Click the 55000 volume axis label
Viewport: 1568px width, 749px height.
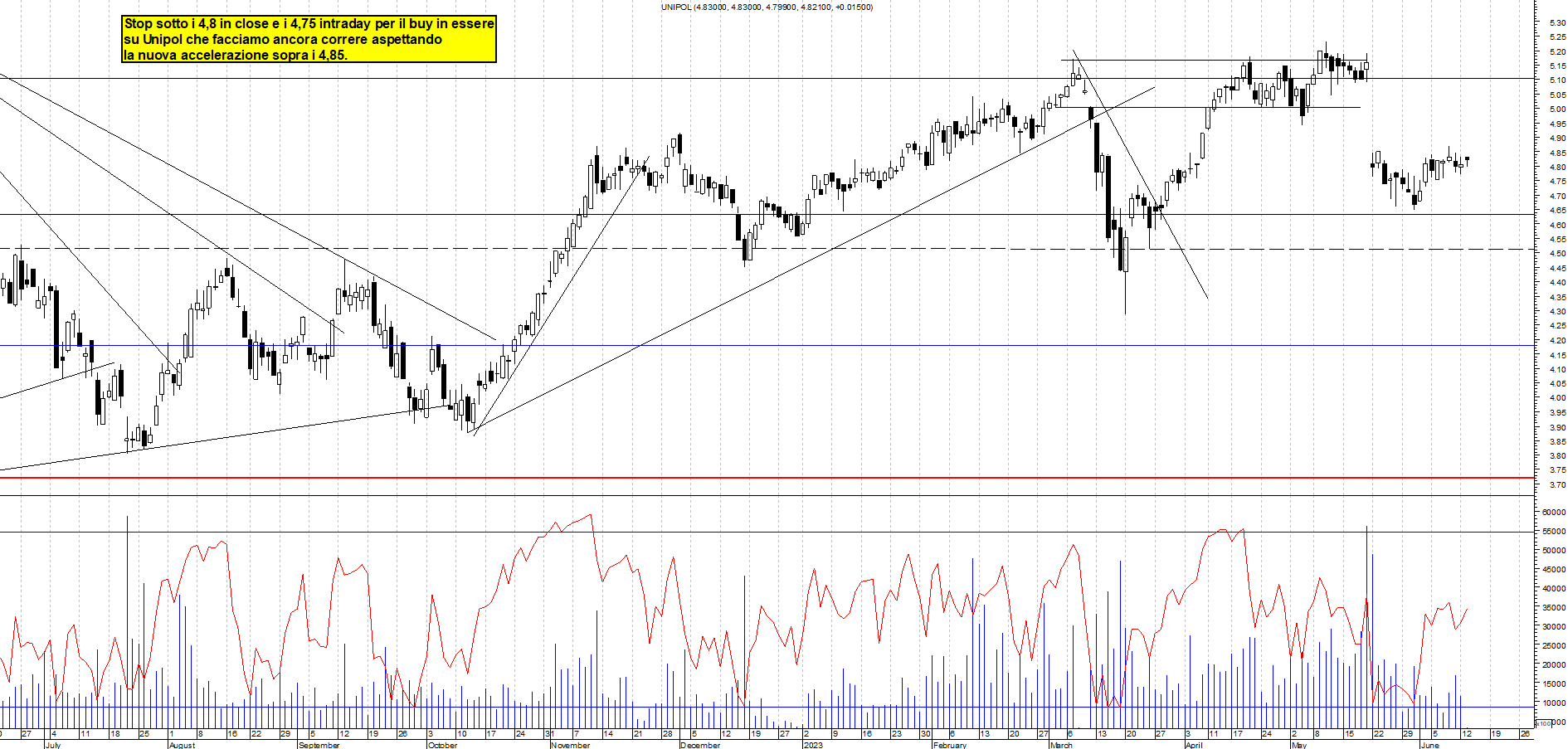click(1554, 532)
